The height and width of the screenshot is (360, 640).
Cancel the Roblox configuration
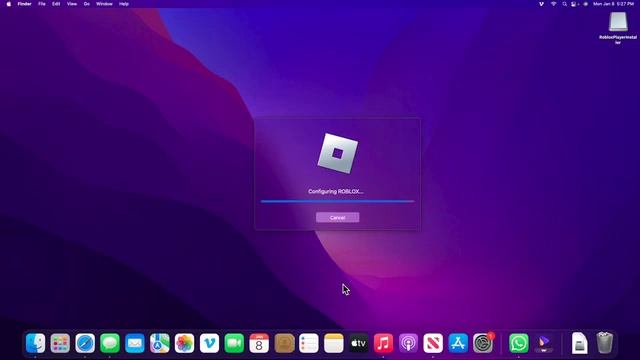click(x=338, y=218)
